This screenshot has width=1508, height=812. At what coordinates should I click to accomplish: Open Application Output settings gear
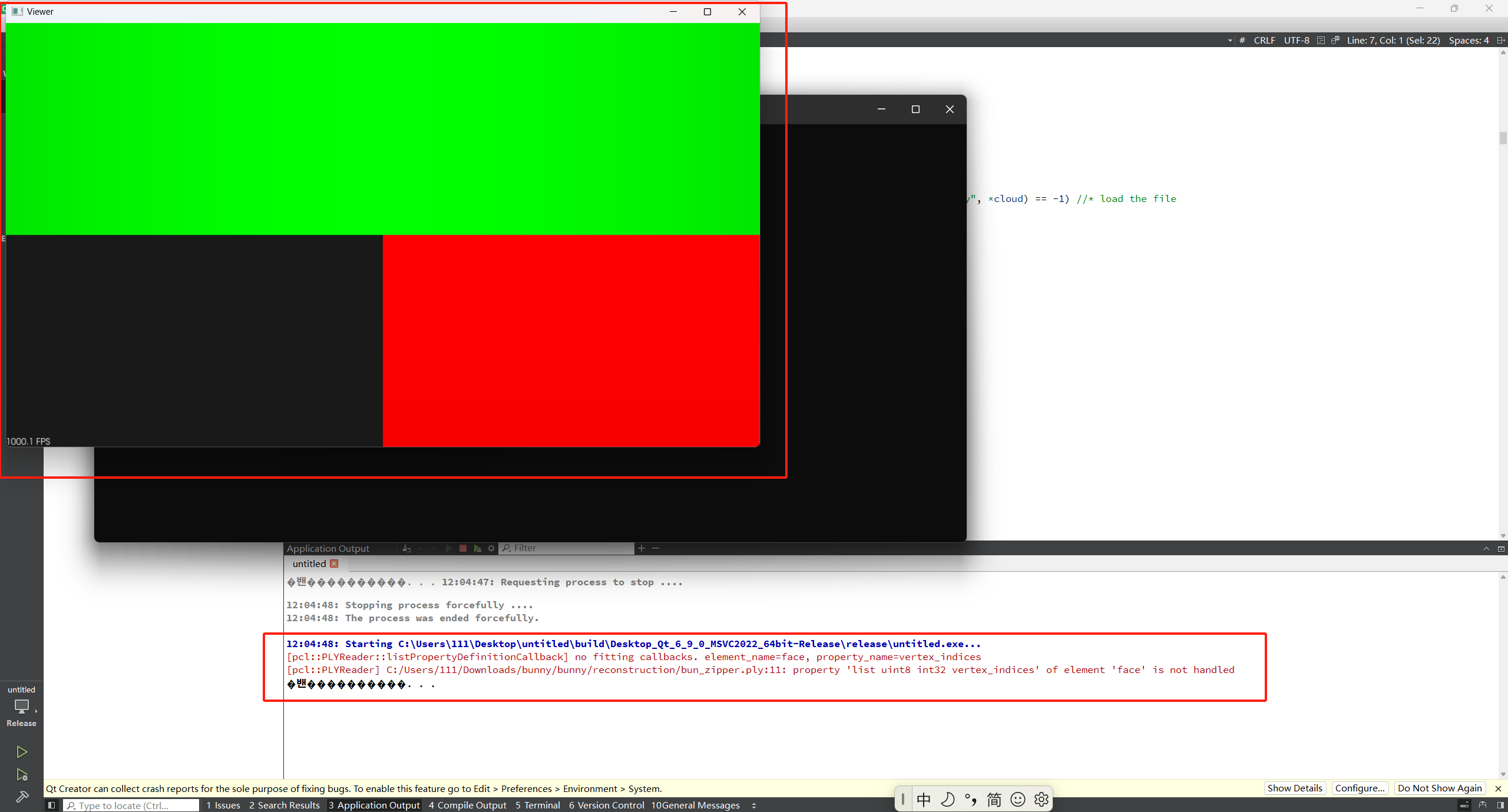click(x=492, y=548)
